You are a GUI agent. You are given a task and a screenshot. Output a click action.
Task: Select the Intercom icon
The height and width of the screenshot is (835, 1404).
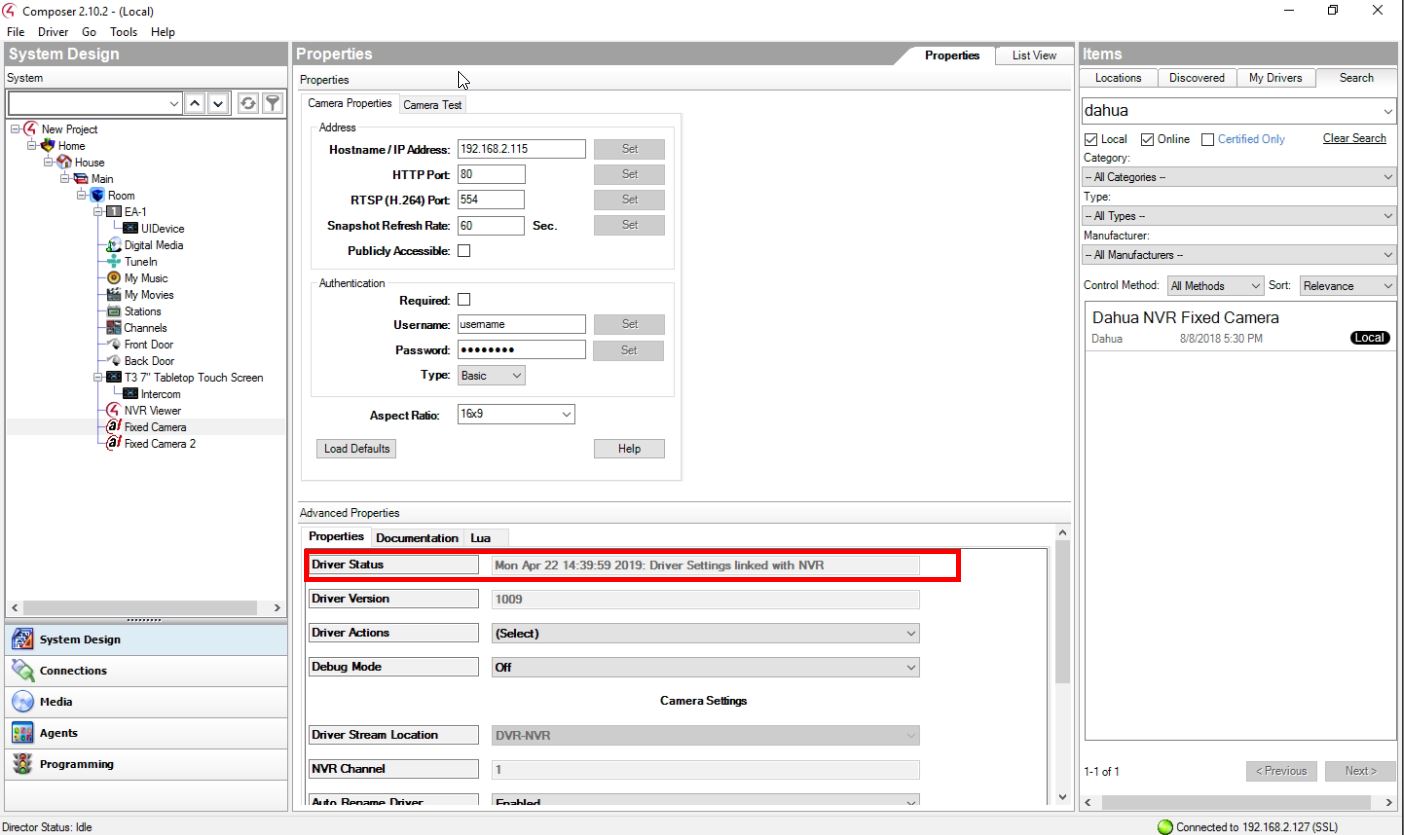tap(131, 394)
